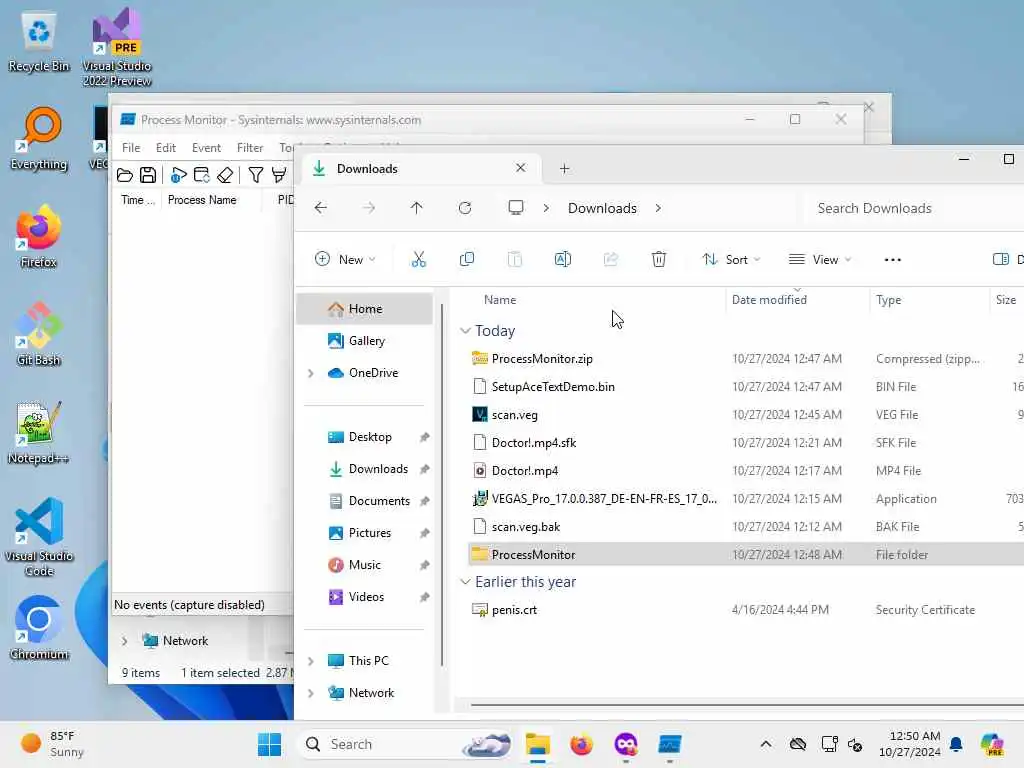Image resolution: width=1024 pixels, height=768 pixels.
Task: Click Process Monitor taskbar icon
Action: 670,744
